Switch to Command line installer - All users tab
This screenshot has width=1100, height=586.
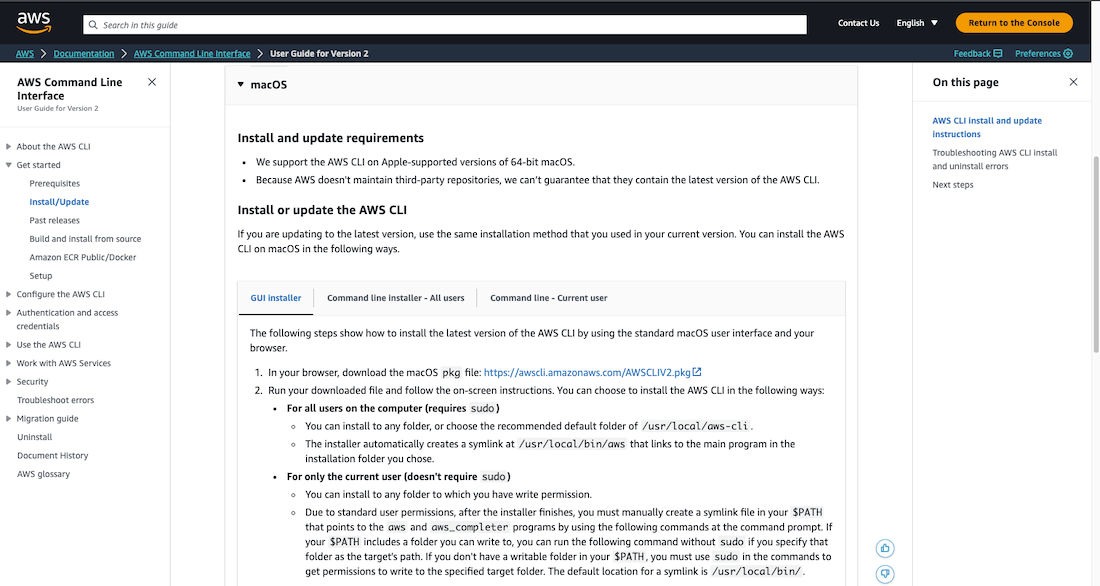pyautogui.click(x=395, y=298)
